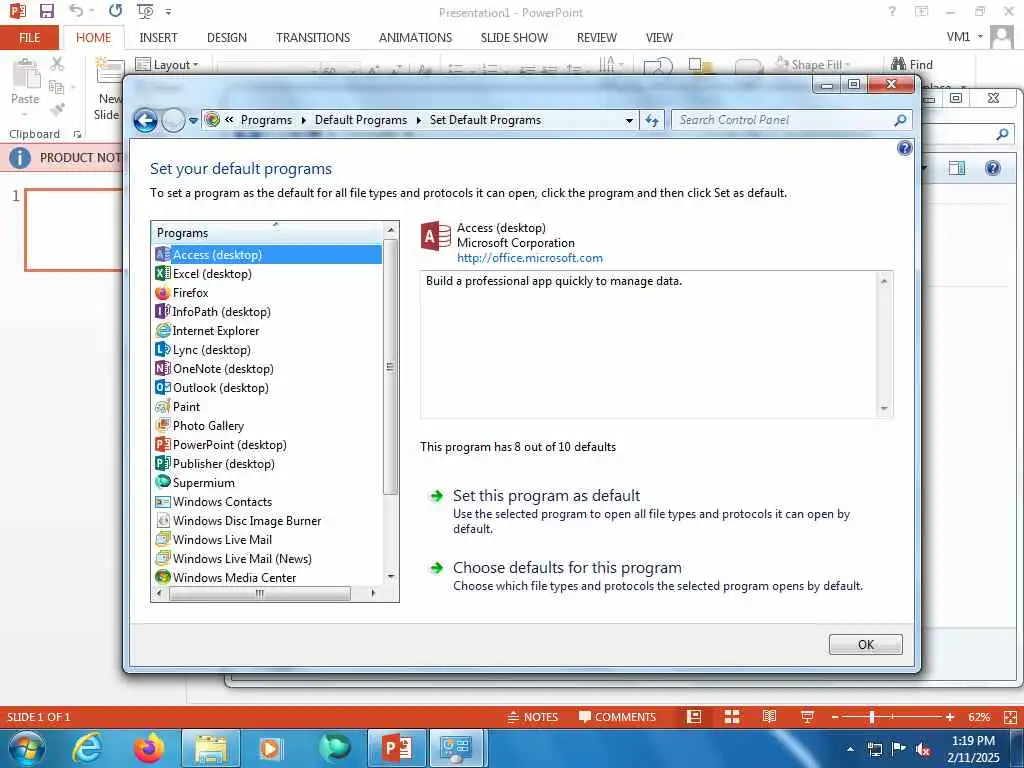Viewport: 1024px width, 768px height.
Task: Select Paint in the programs list
Action: (x=178, y=406)
